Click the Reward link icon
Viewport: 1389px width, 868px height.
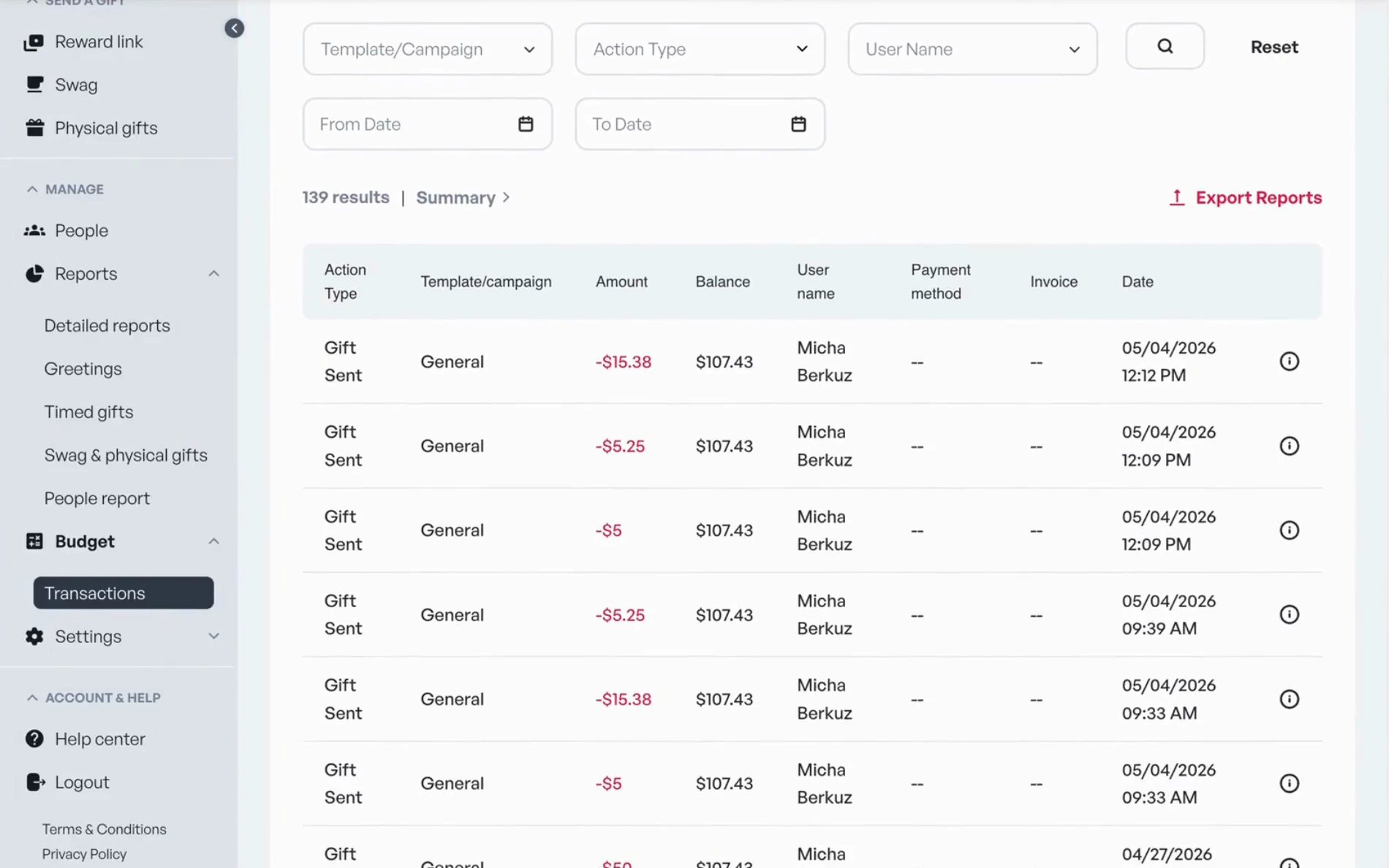(x=34, y=42)
